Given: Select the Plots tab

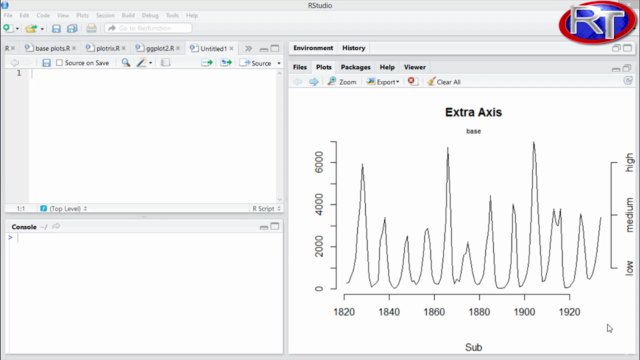Looking at the screenshot, I should (324, 67).
